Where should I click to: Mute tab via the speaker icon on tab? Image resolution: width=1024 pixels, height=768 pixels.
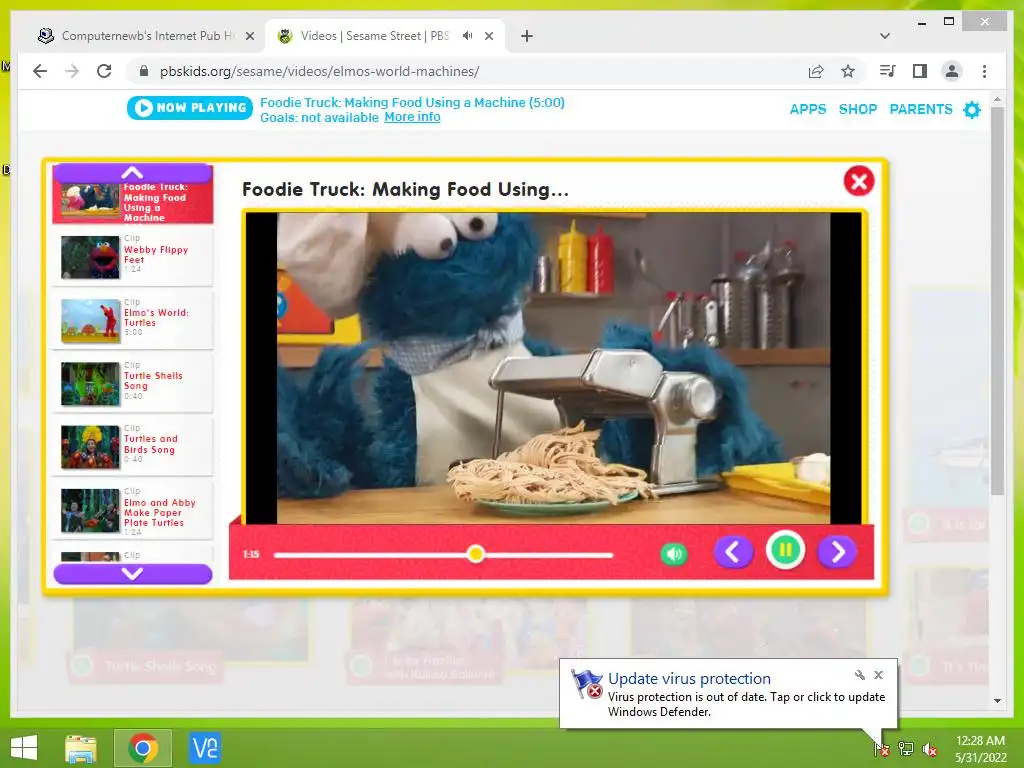coord(468,36)
